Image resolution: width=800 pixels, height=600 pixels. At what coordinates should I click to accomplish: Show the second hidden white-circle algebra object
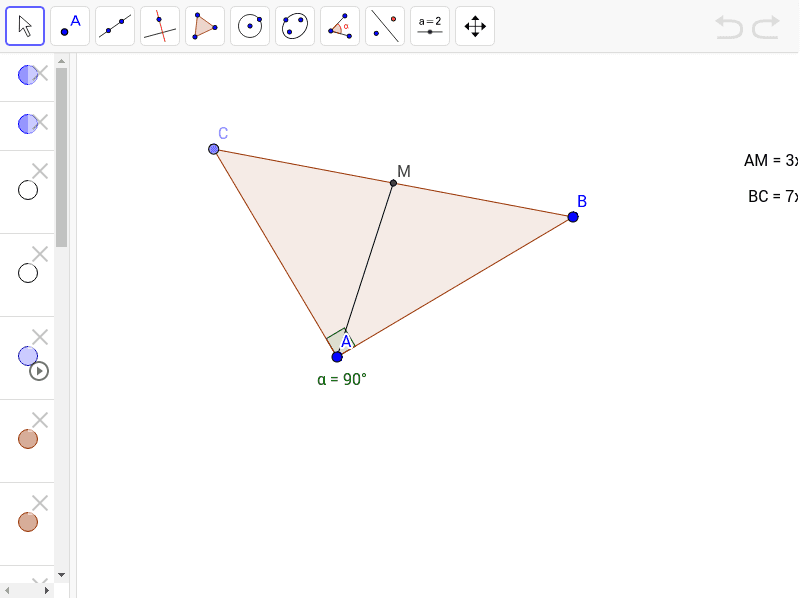28,273
